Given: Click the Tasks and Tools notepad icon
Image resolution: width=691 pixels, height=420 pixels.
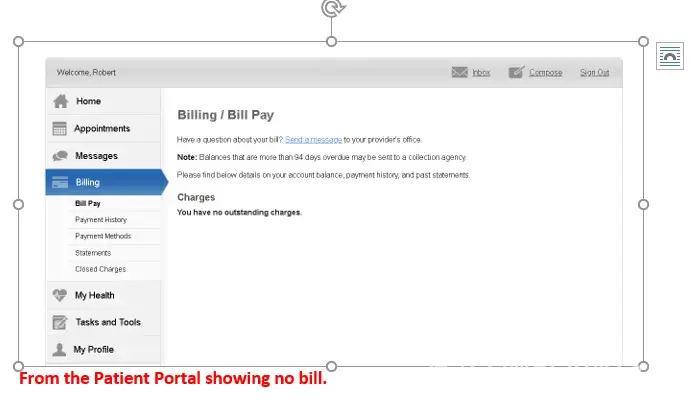Looking at the screenshot, I should pos(59,322).
